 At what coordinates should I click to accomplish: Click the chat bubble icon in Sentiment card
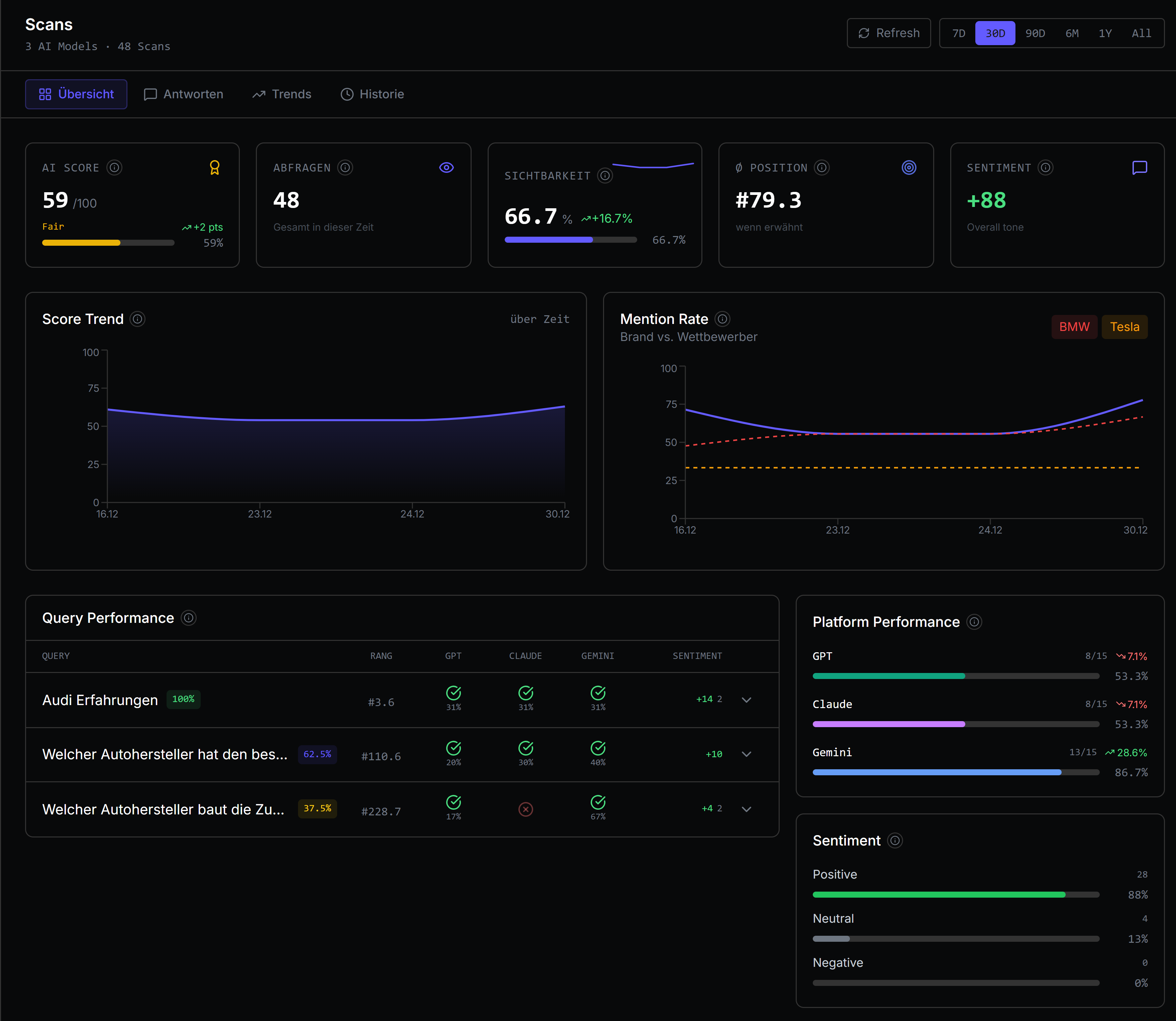1139,167
